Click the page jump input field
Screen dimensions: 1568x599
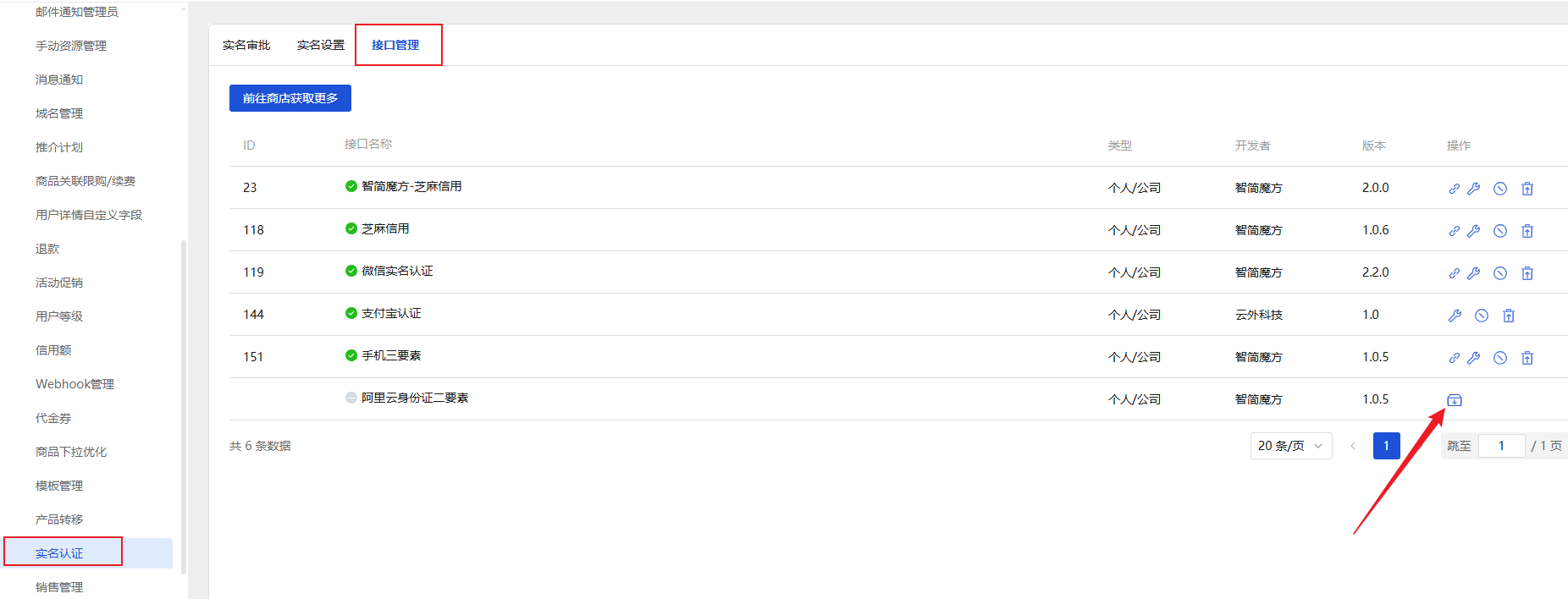click(x=1501, y=446)
